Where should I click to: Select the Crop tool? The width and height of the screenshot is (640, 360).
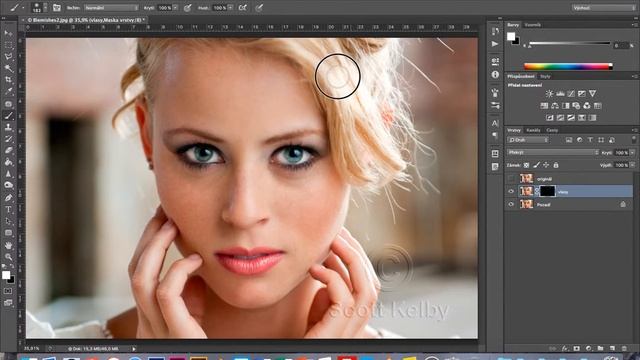(8, 80)
